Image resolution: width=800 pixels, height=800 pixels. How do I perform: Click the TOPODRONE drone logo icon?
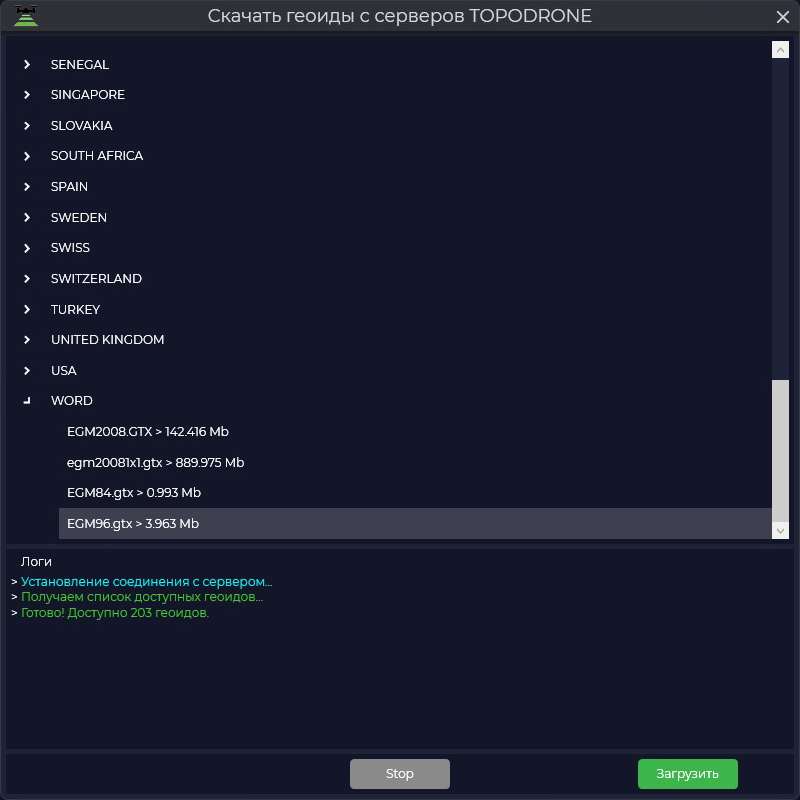[26, 15]
